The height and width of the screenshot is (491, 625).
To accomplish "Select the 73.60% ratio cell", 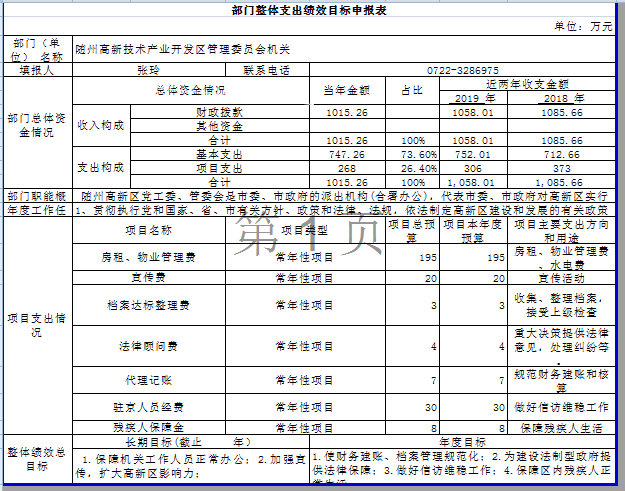I will click(x=412, y=153).
